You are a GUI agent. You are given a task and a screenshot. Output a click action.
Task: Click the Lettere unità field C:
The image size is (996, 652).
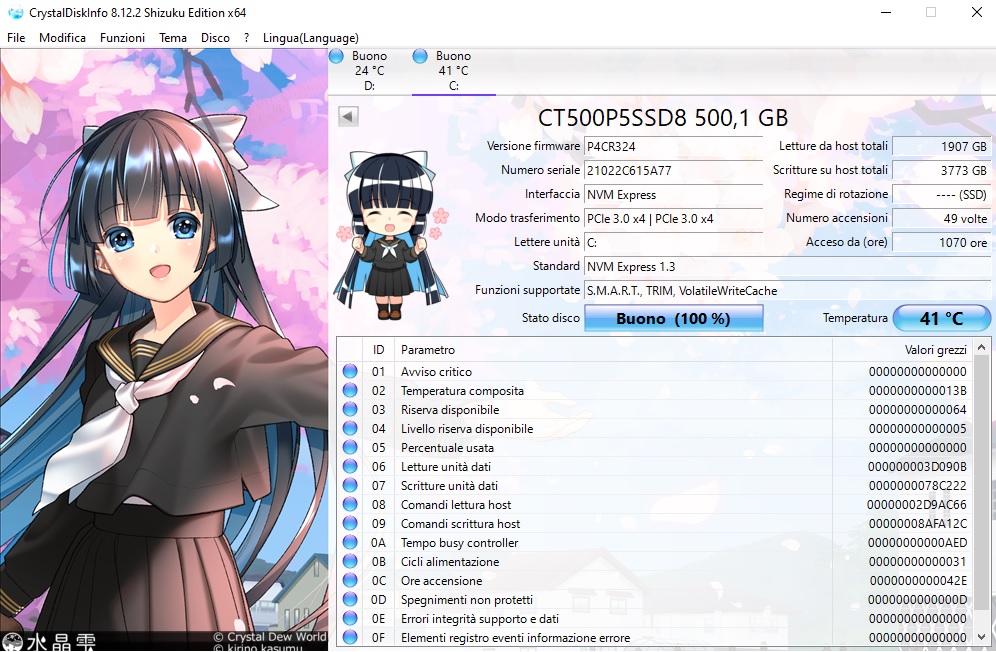[x=673, y=243]
